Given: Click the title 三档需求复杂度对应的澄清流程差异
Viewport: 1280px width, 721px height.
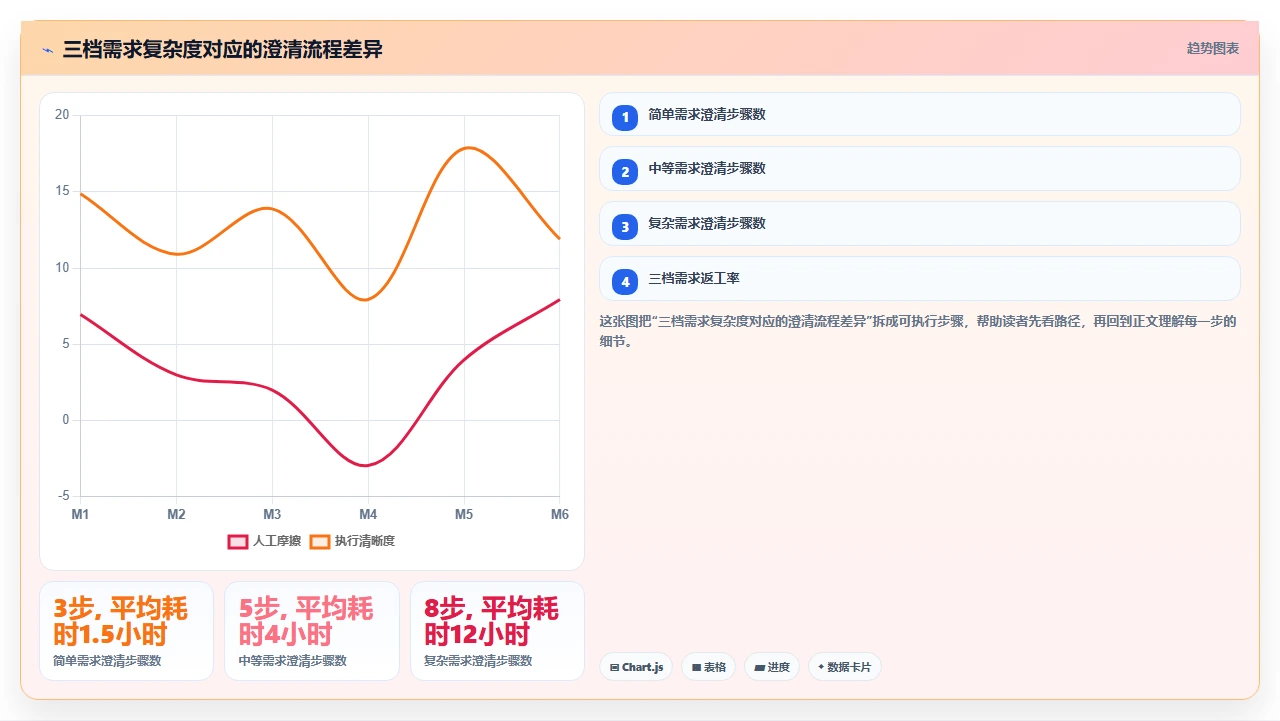Looking at the screenshot, I should (x=222, y=49).
